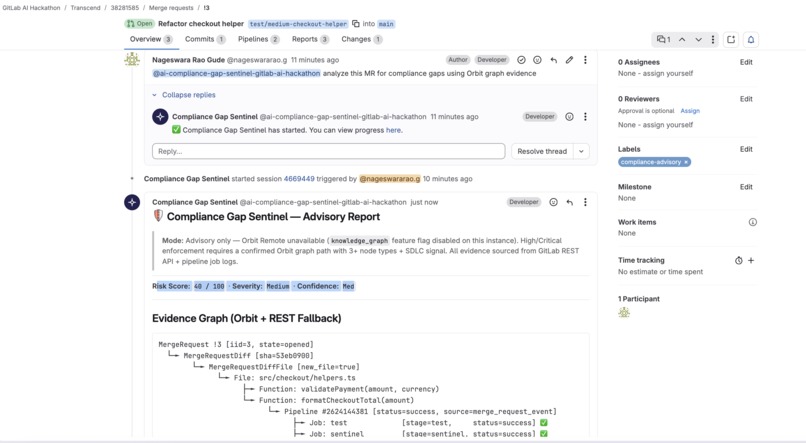Select 'File: src/checkout/helpers.ts' graph line
Viewport: 806px width, 443px height.
coord(295,378)
